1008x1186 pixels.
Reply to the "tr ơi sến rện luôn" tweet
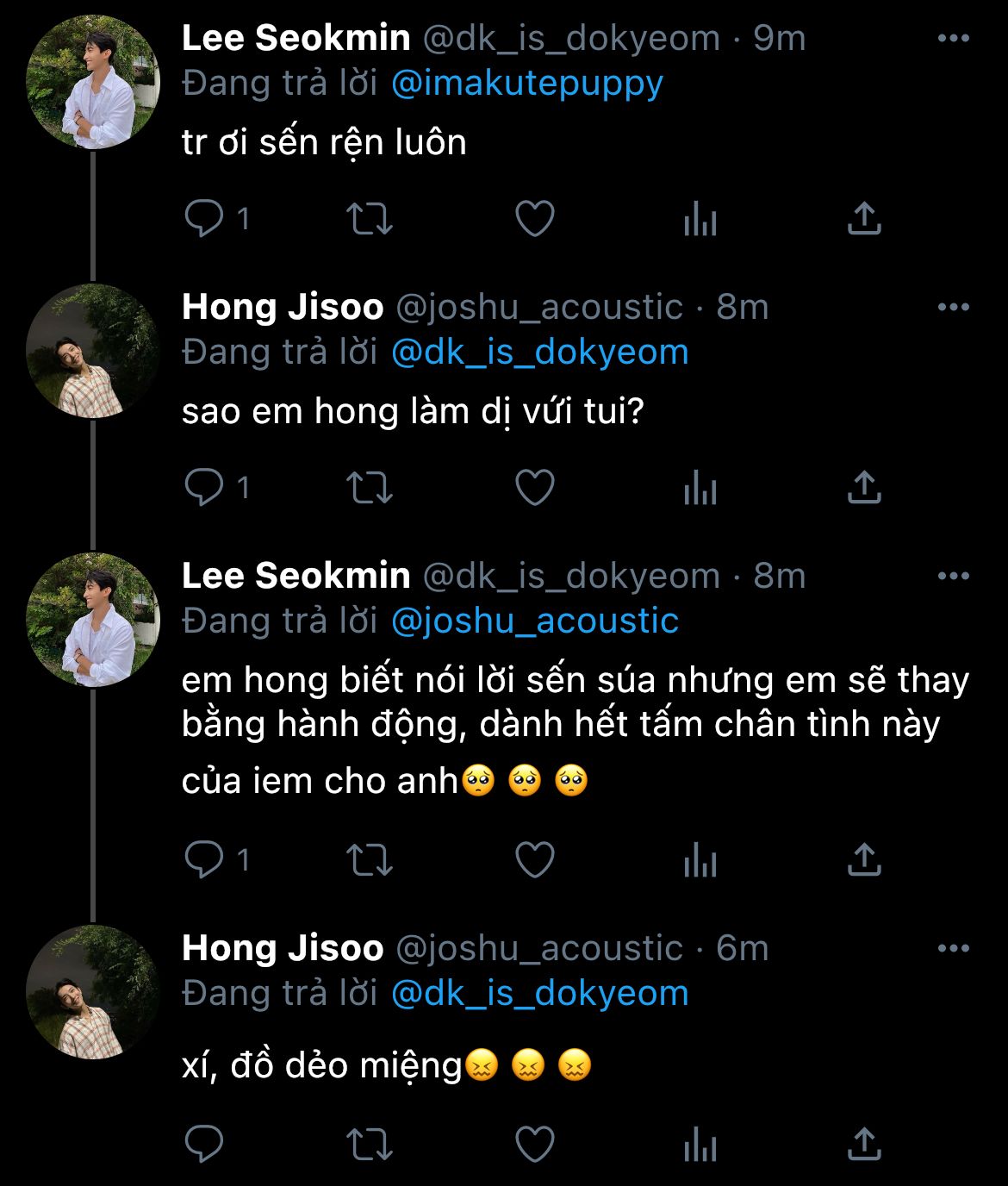point(205,219)
